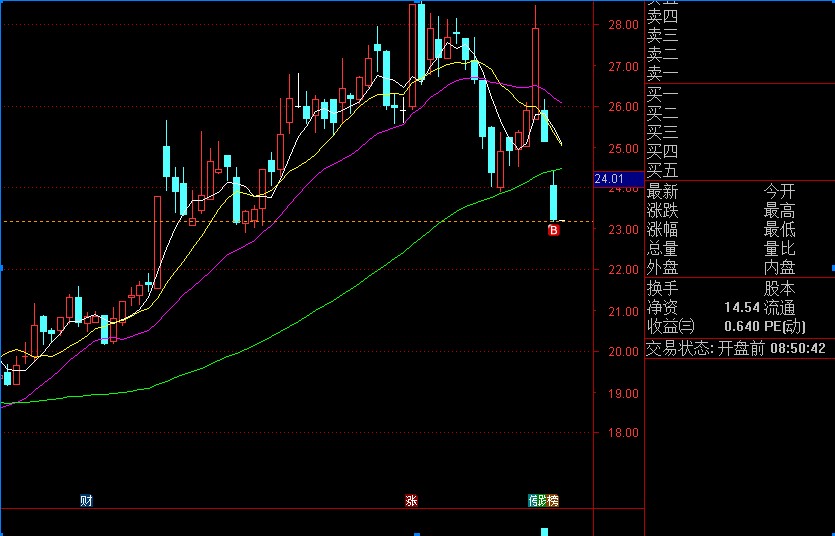
Task: Open the 财 financial report marker
Action: (x=86, y=500)
